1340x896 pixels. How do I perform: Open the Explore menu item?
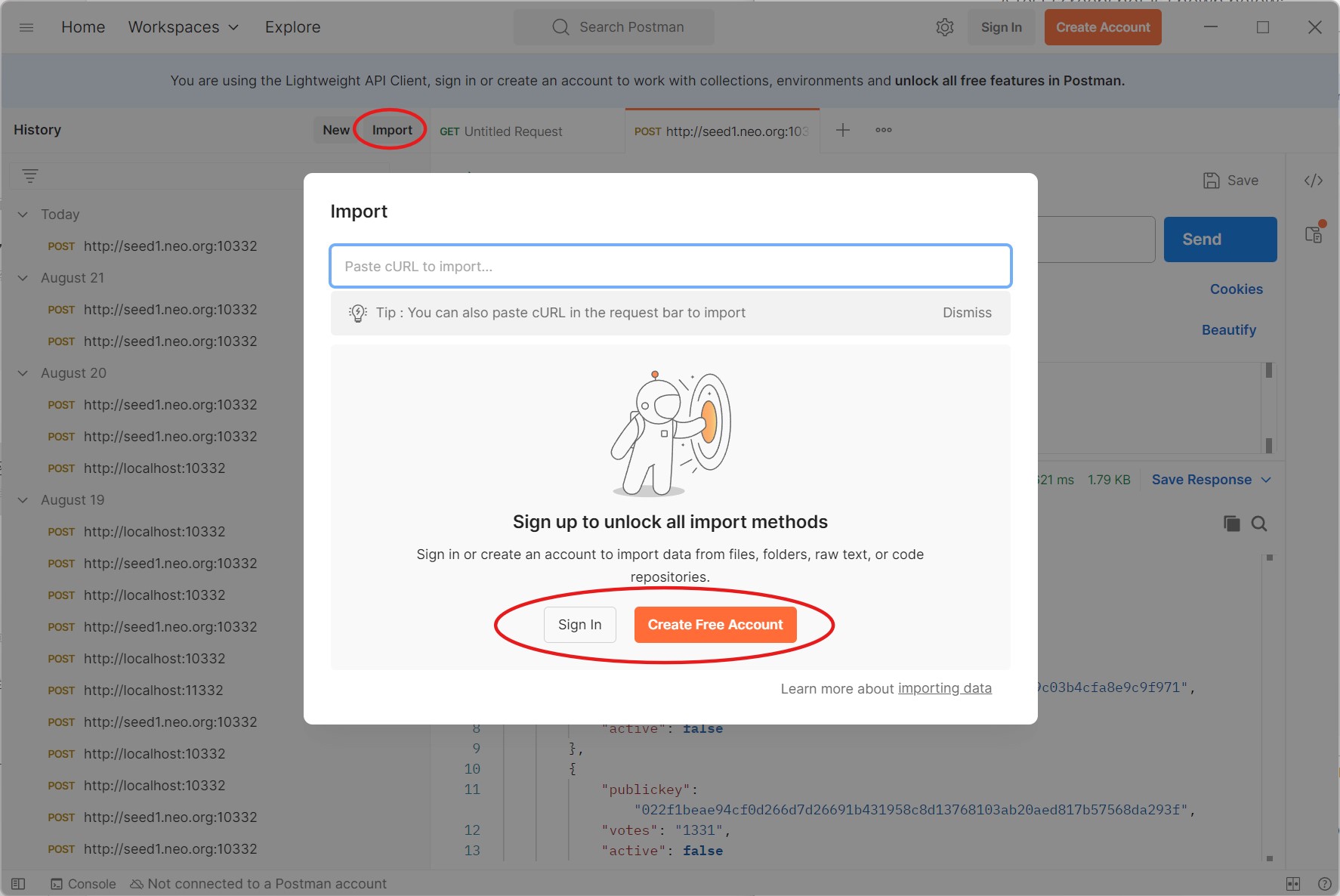pyautogui.click(x=292, y=27)
